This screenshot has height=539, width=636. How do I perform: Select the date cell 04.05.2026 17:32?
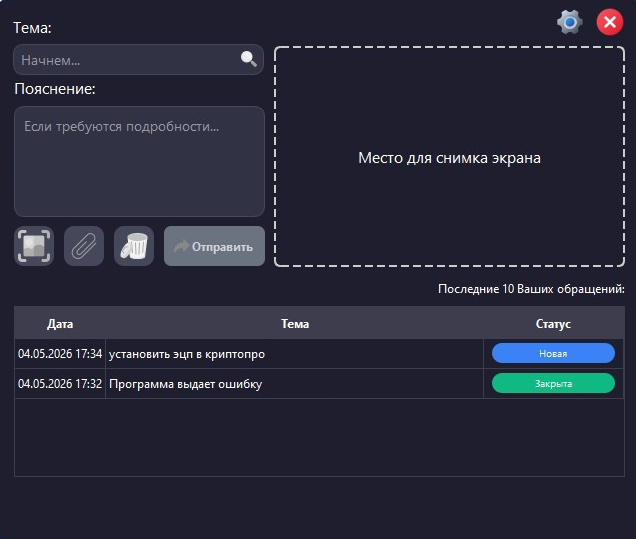pyautogui.click(x=60, y=384)
